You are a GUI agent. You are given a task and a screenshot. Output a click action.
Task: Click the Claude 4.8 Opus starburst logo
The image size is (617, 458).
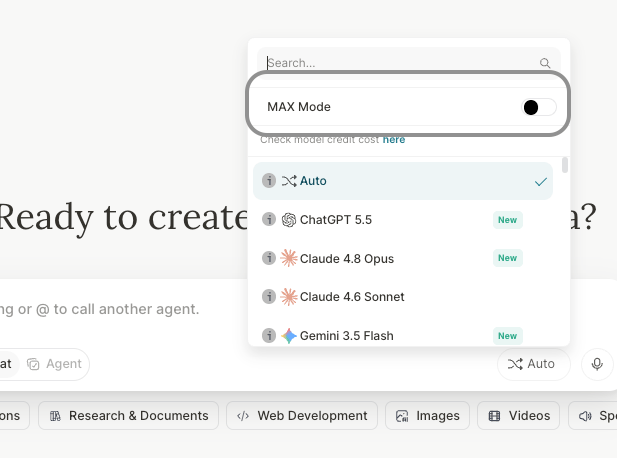(x=288, y=258)
